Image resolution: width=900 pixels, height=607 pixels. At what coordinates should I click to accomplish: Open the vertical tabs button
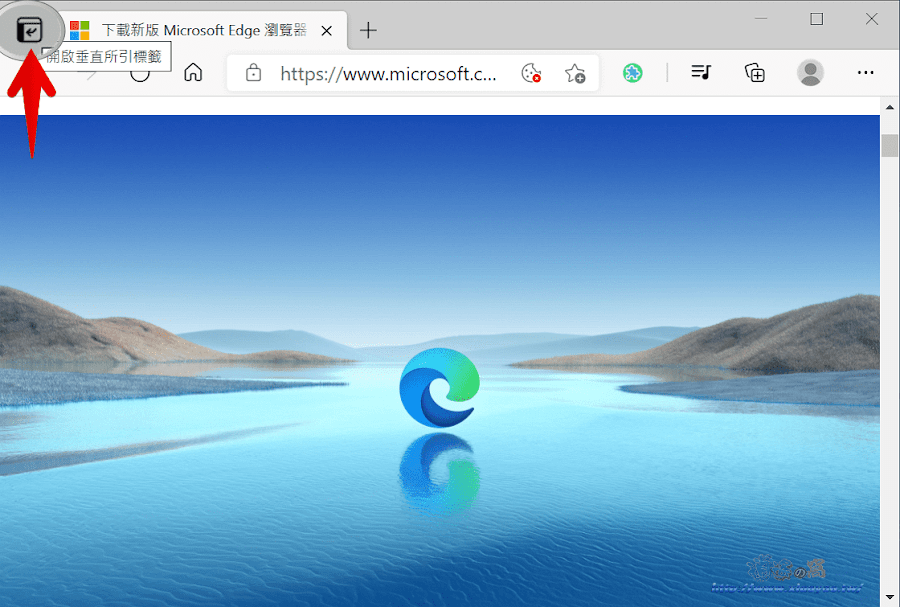point(29,30)
